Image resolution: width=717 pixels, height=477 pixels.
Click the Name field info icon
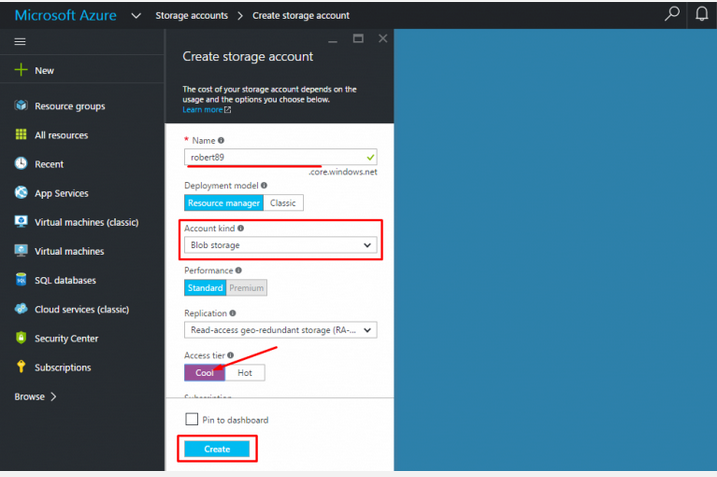[221, 140]
